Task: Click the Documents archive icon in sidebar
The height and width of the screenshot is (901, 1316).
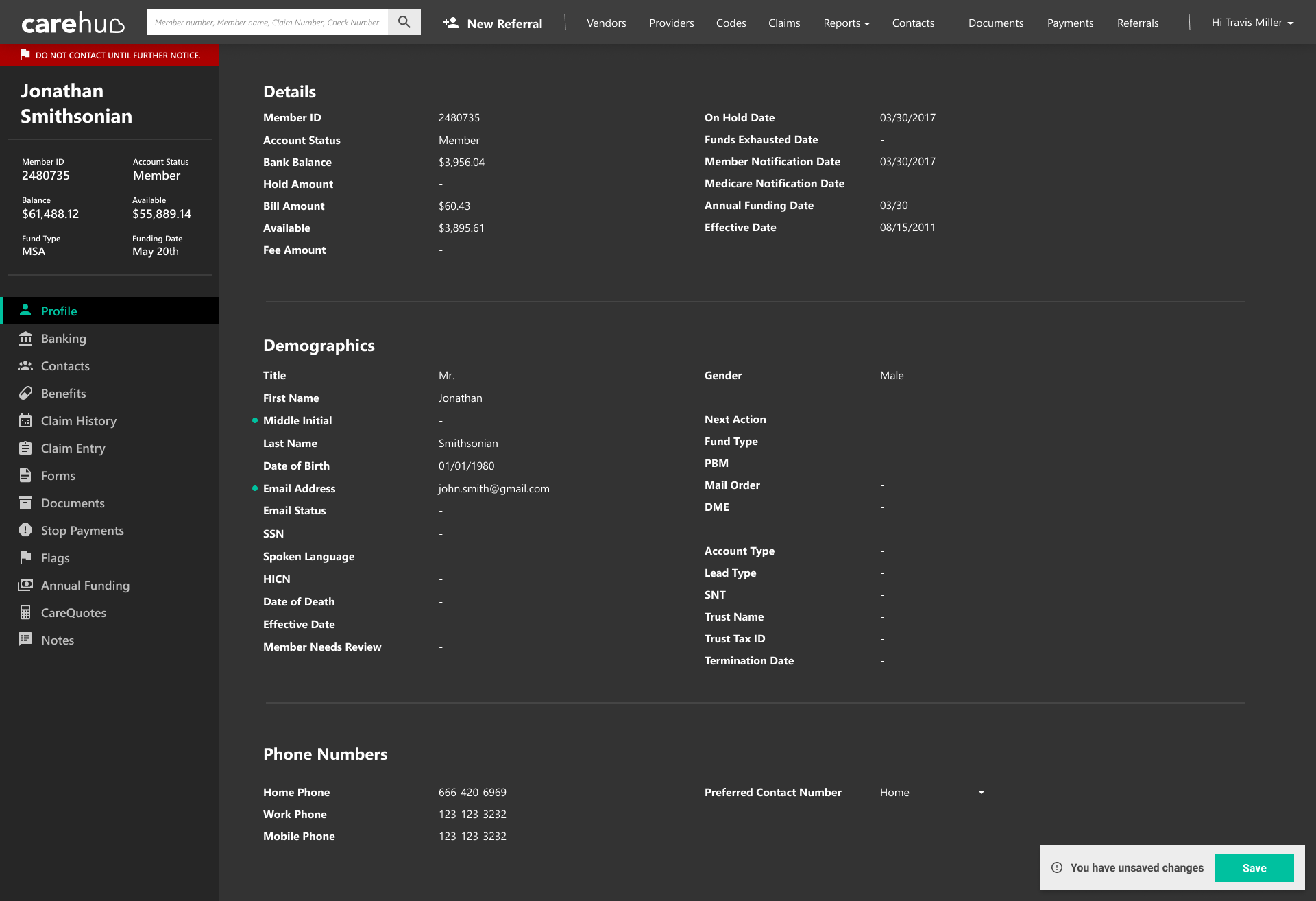Action: (25, 503)
